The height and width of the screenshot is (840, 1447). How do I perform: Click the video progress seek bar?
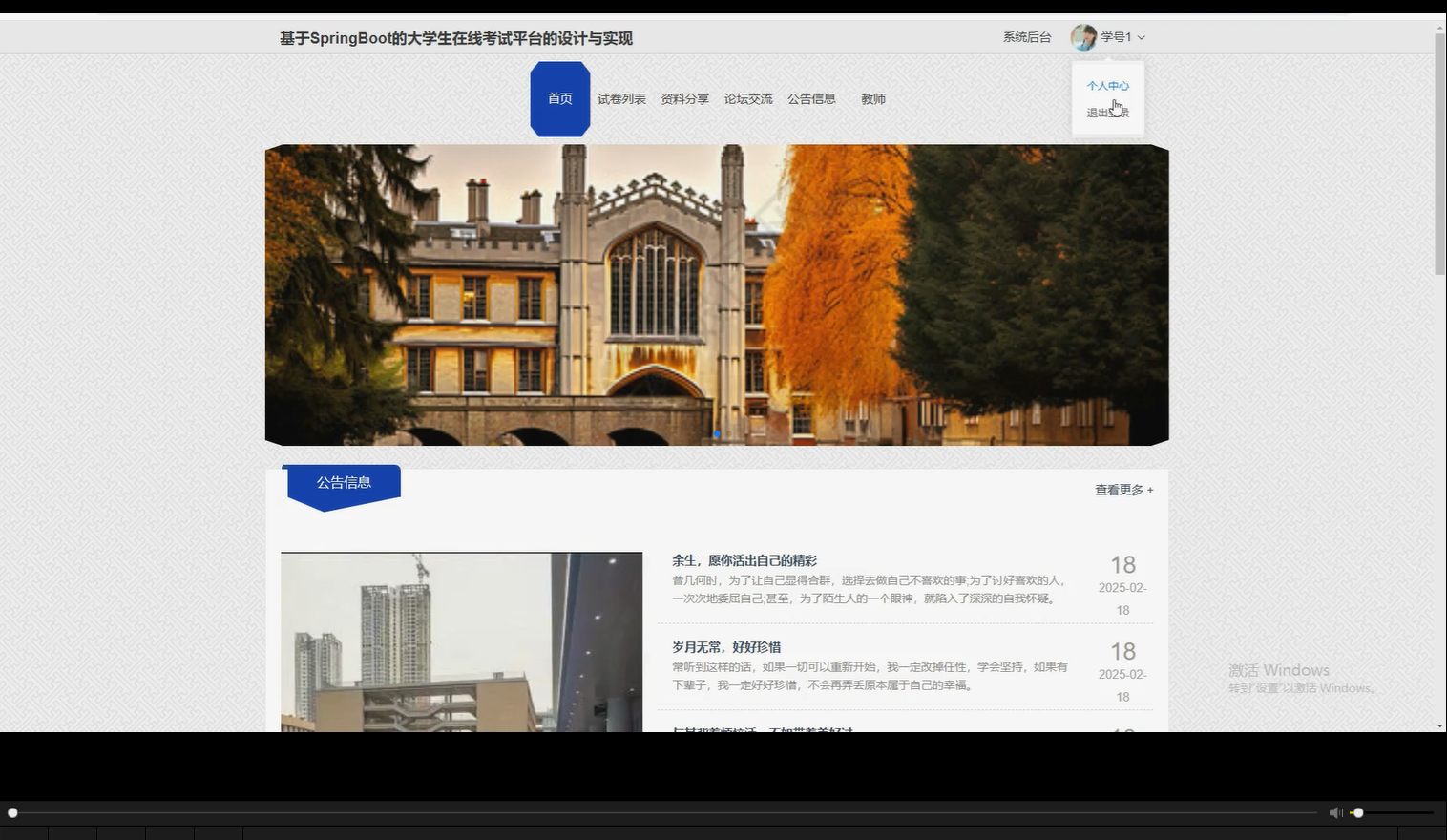663,812
